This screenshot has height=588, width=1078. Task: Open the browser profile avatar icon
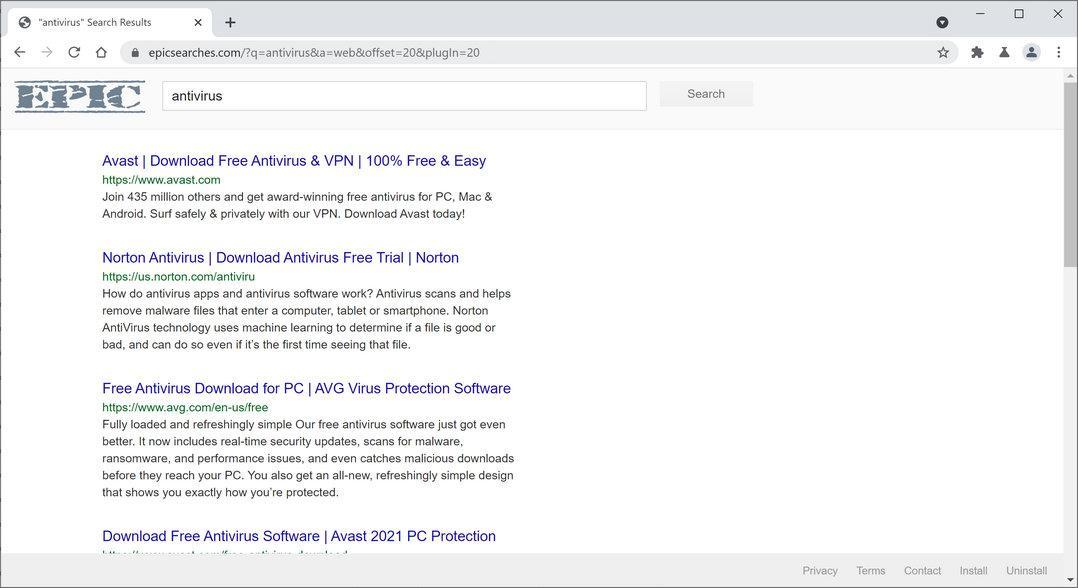point(1031,52)
